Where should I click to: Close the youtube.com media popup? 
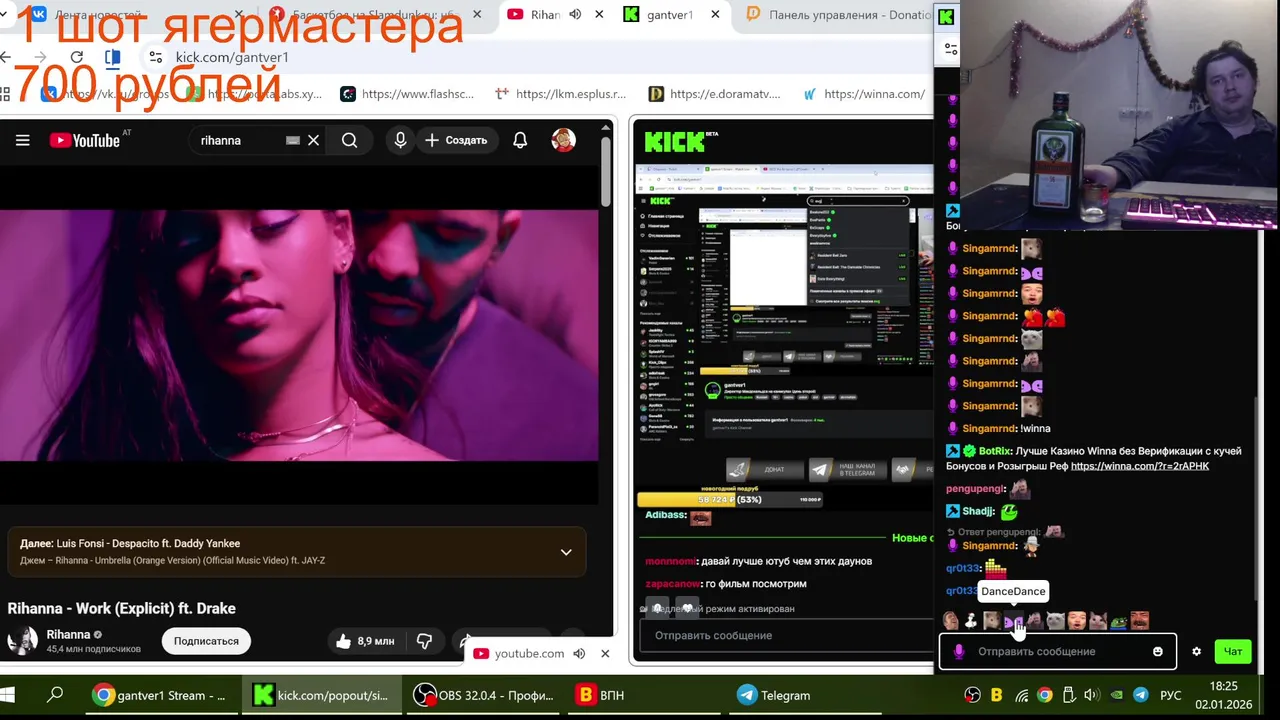pyautogui.click(x=605, y=653)
